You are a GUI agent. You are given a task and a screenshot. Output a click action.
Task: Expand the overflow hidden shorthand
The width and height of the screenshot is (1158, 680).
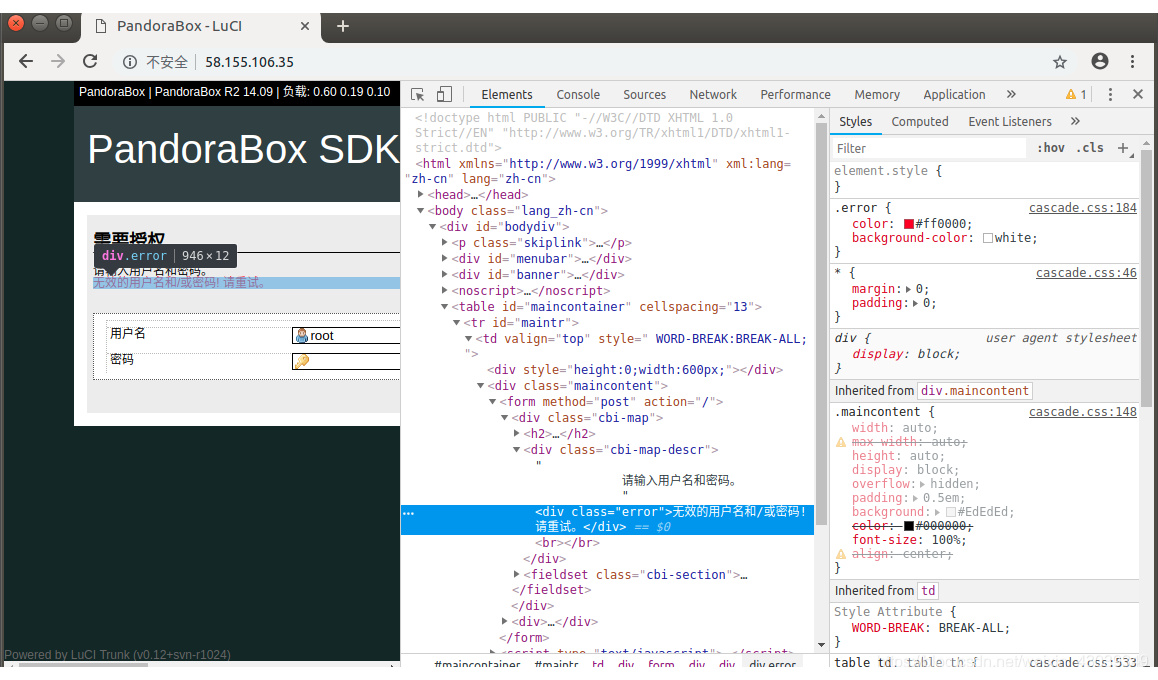pyautogui.click(x=922, y=484)
